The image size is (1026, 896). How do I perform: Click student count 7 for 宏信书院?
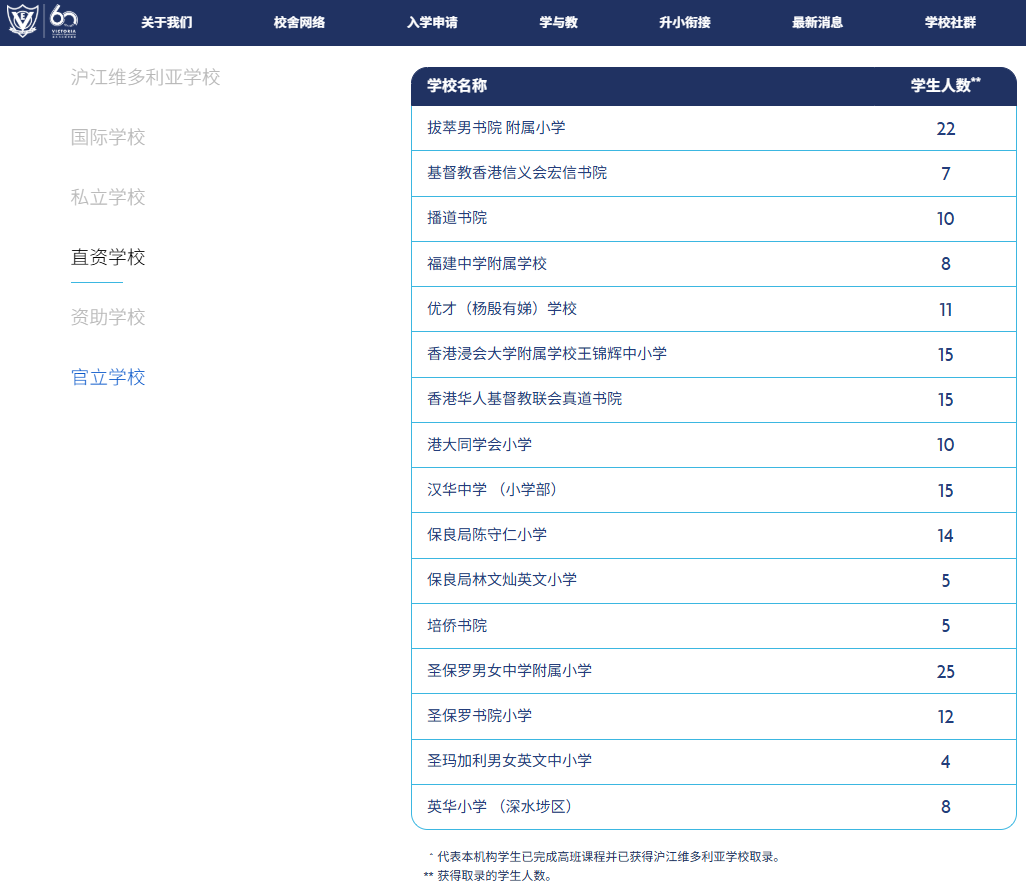coord(946,173)
